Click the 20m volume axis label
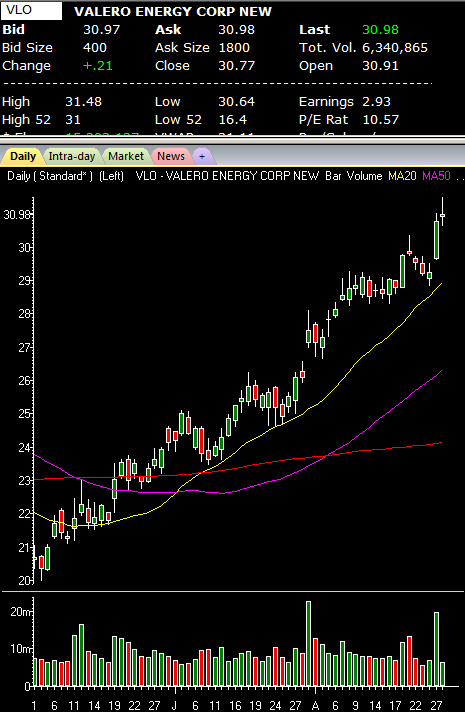Image resolution: width=465 pixels, height=712 pixels. tap(20, 612)
